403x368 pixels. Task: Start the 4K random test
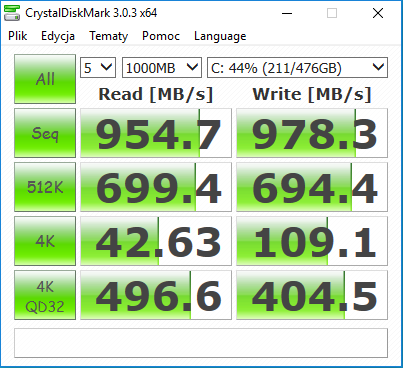45,241
